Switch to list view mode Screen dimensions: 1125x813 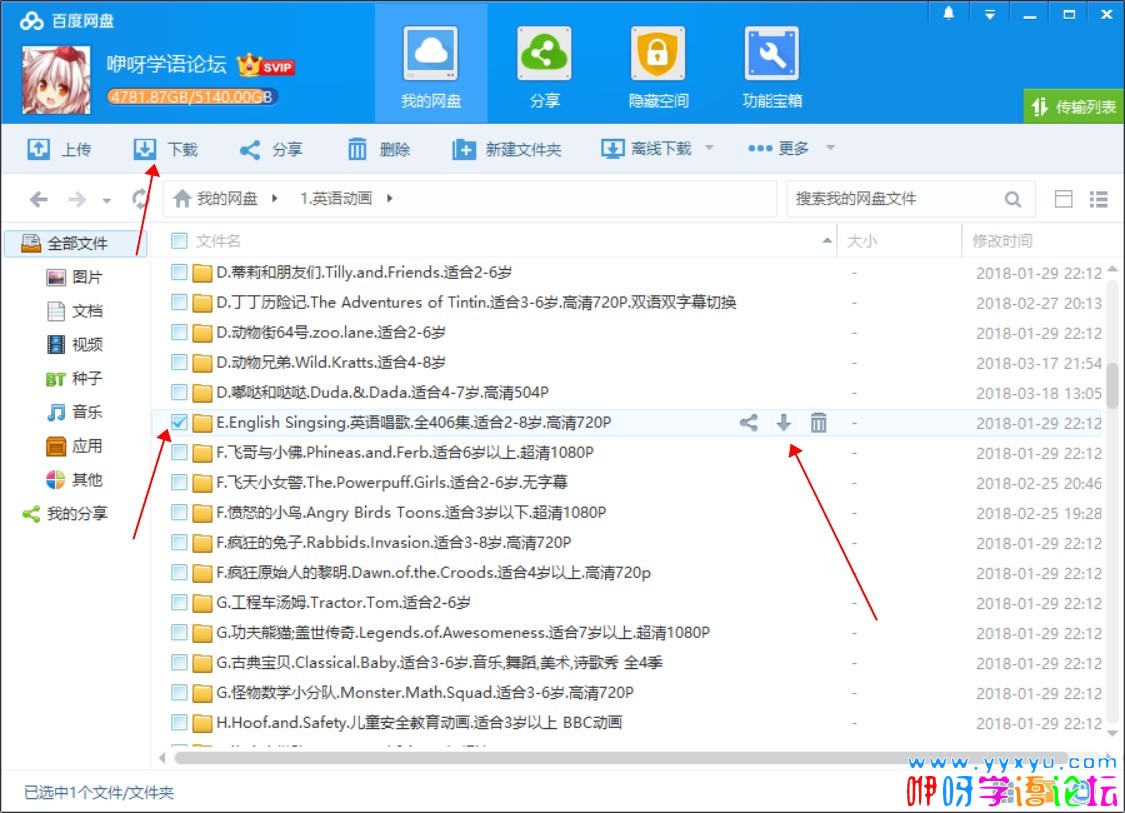click(x=1098, y=199)
